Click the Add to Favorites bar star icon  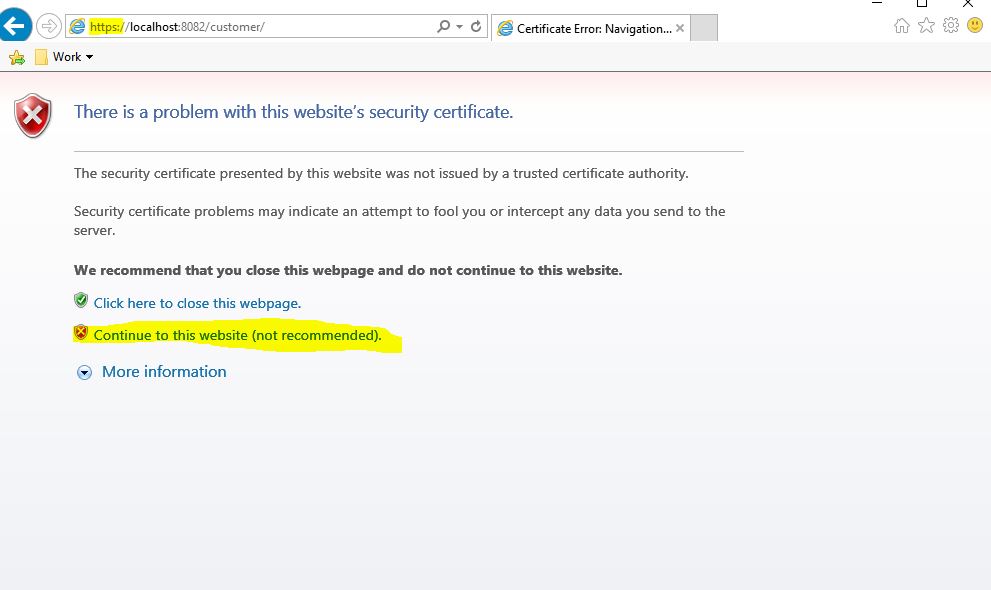click(x=16, y=57)
